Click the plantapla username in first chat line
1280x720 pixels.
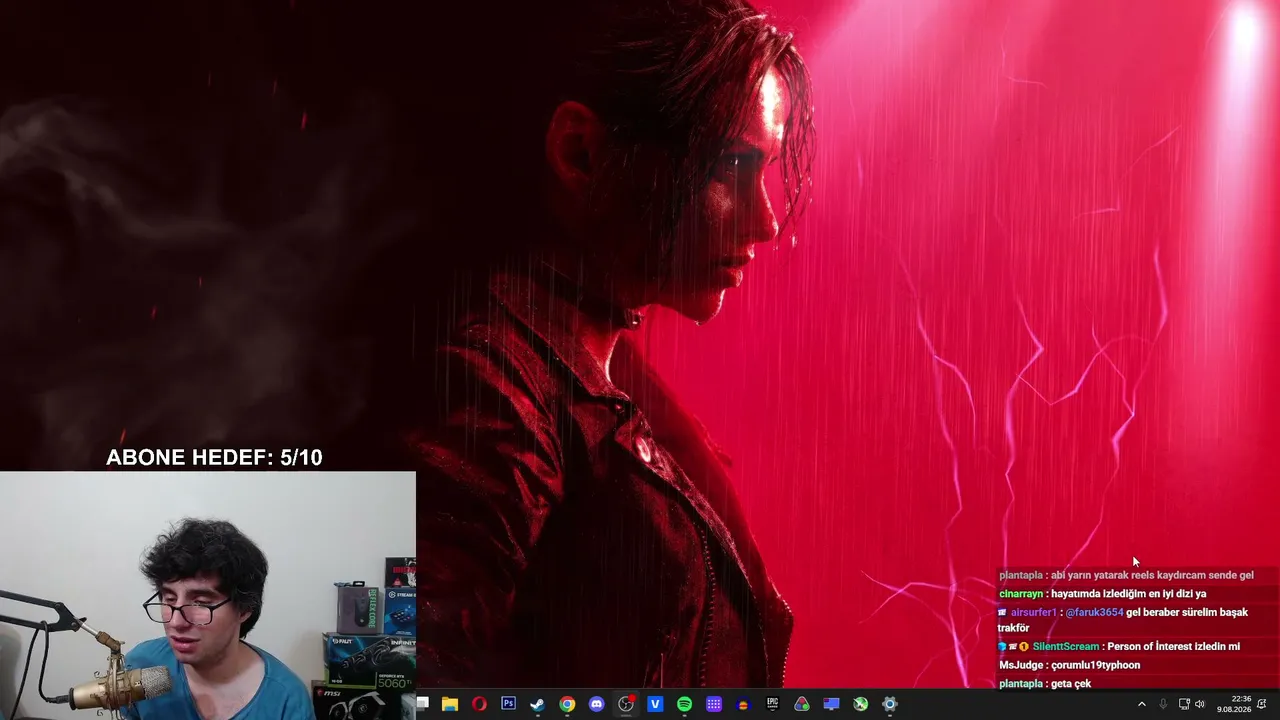click(1020, 576)
